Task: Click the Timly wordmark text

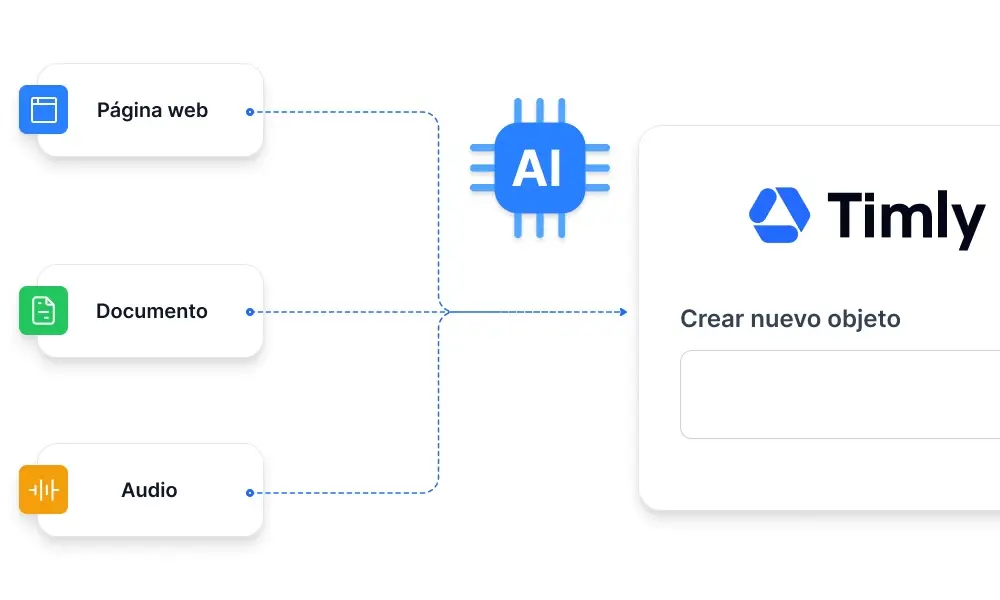Action: [906, 216]
